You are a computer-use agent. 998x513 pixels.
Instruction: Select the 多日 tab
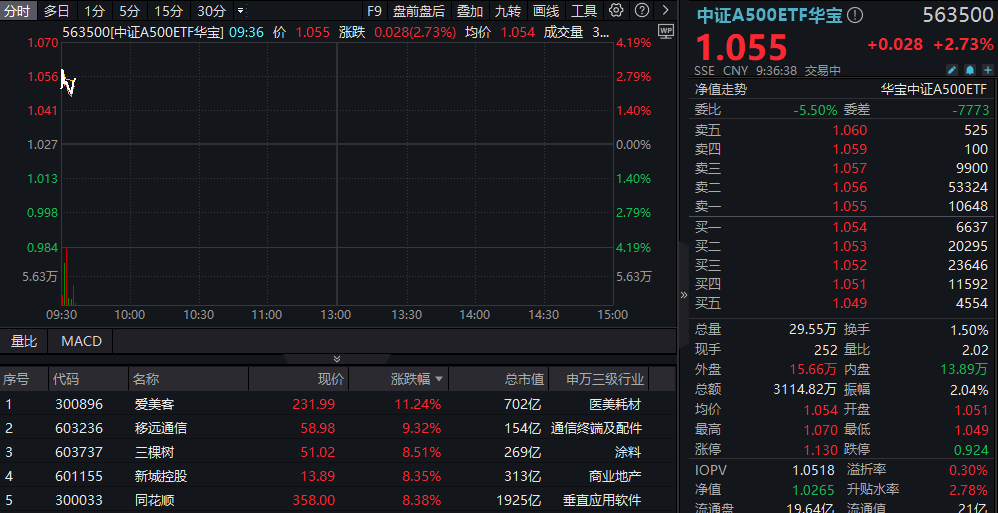[56, 11]
